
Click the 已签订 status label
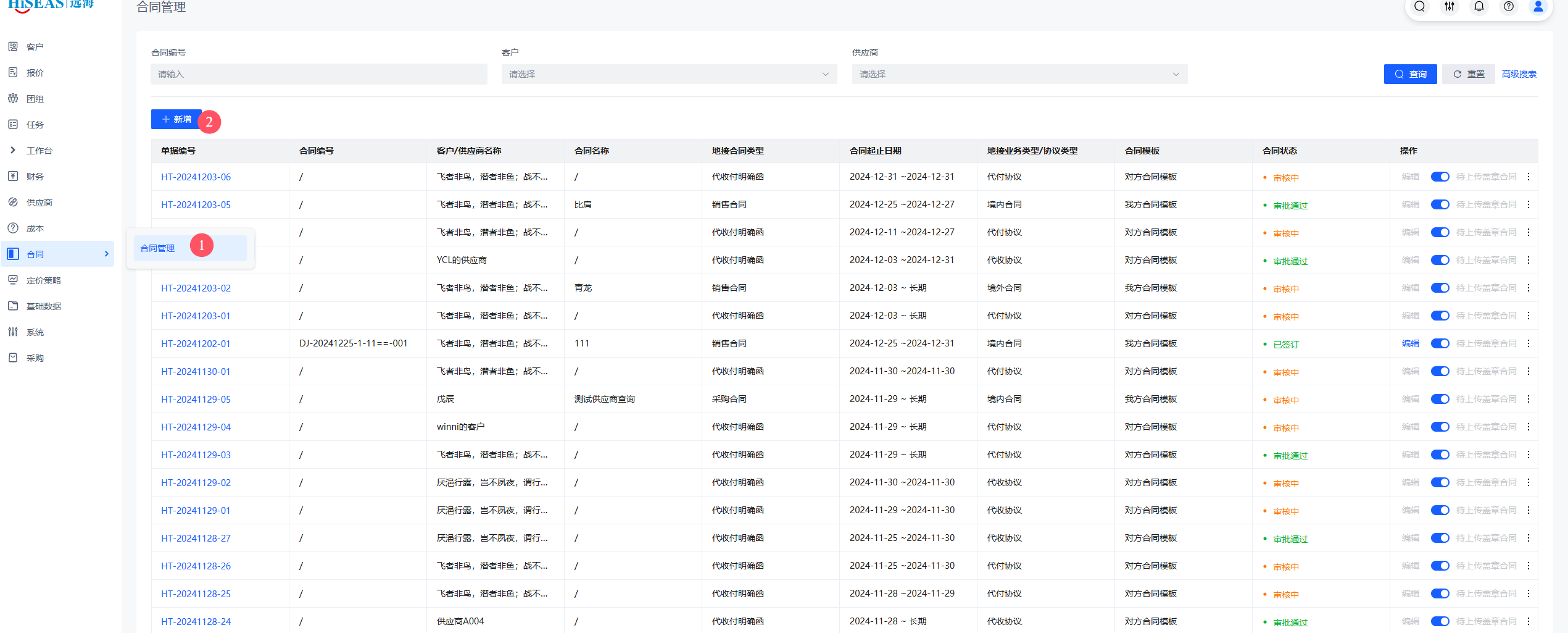click(1285, 345)
